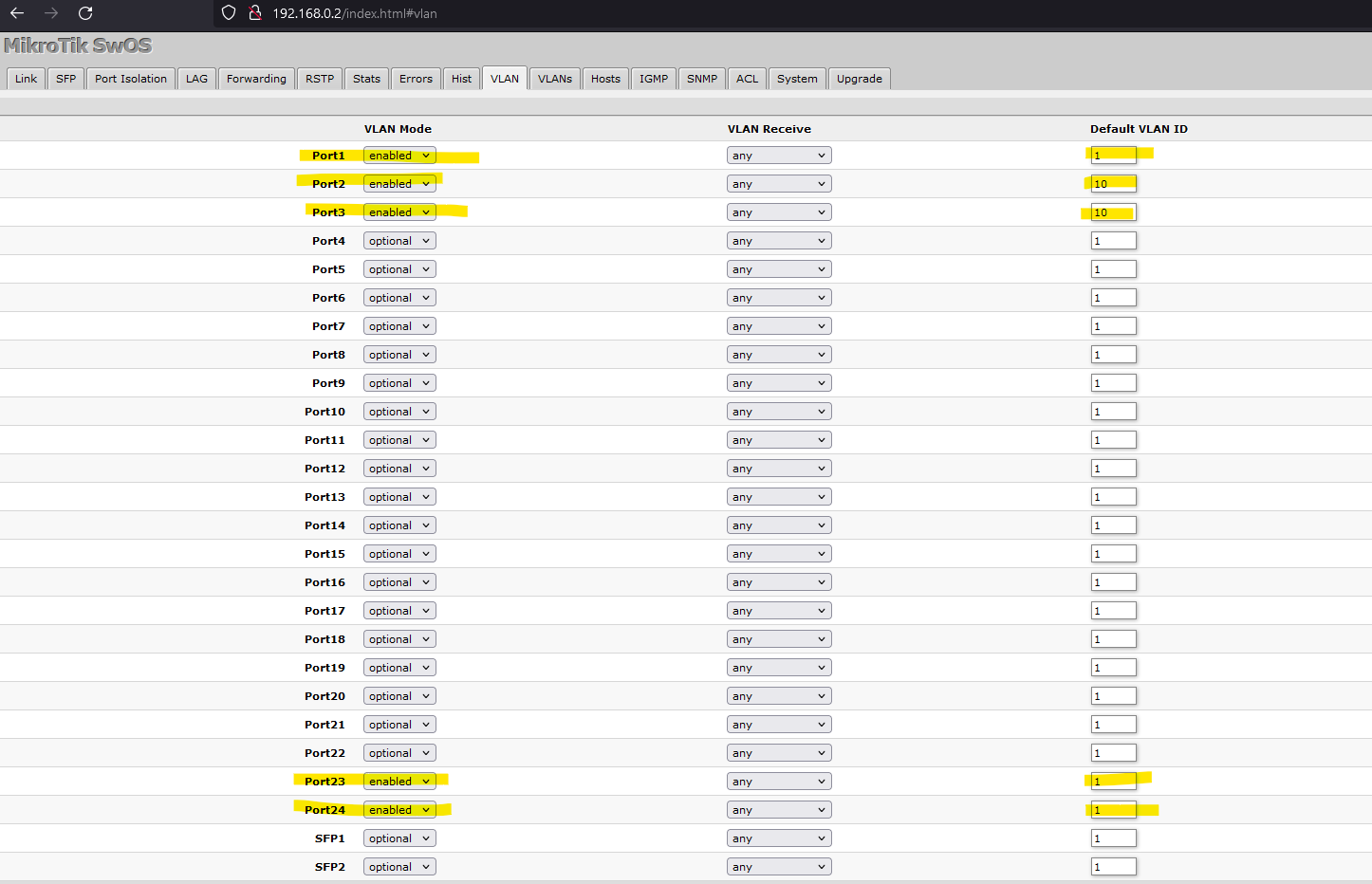Screen dimensions: 1372x884
Task: Open the Hist tab
Action: tap(461, 79)
